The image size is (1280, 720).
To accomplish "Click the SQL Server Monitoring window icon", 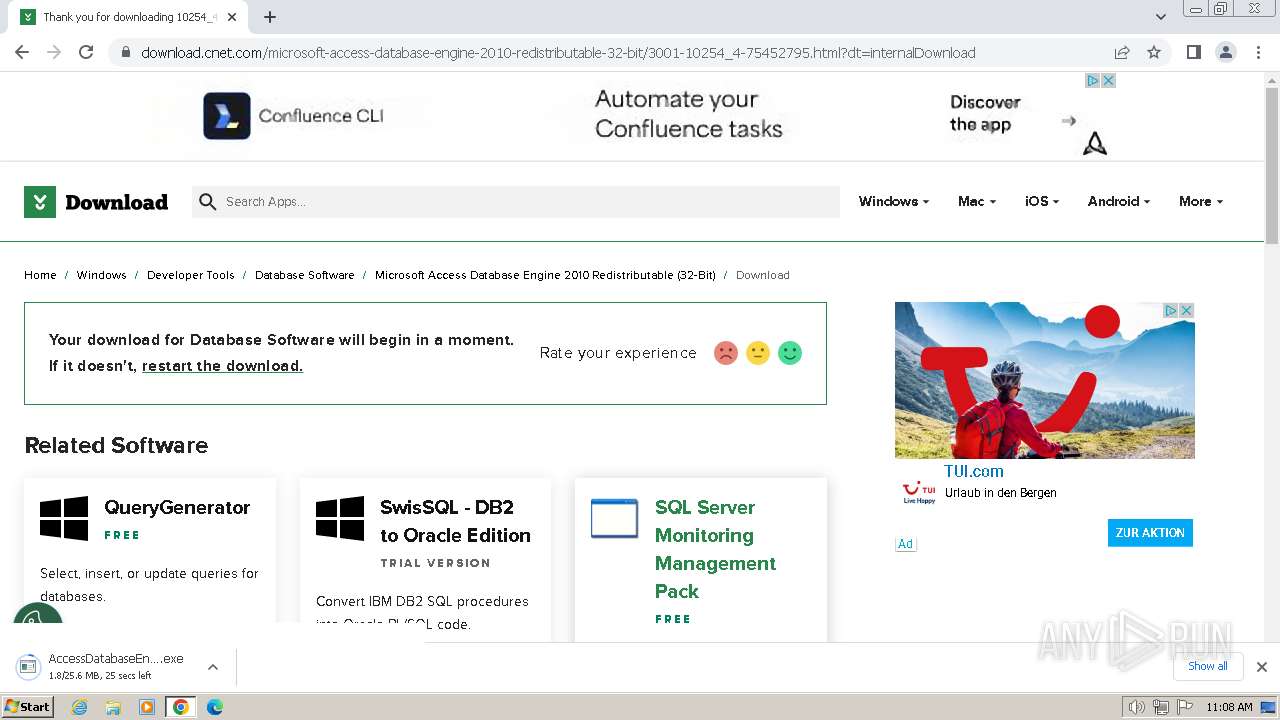I will click(x=614, y=518).
